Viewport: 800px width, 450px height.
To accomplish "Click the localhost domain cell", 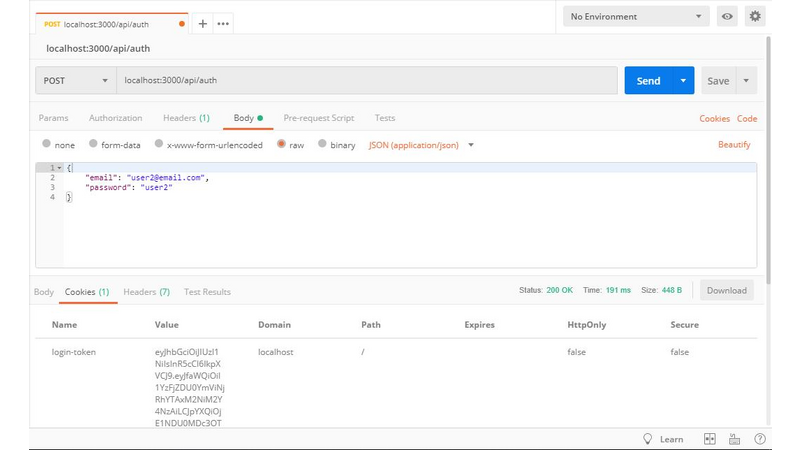I will [276, 352].
